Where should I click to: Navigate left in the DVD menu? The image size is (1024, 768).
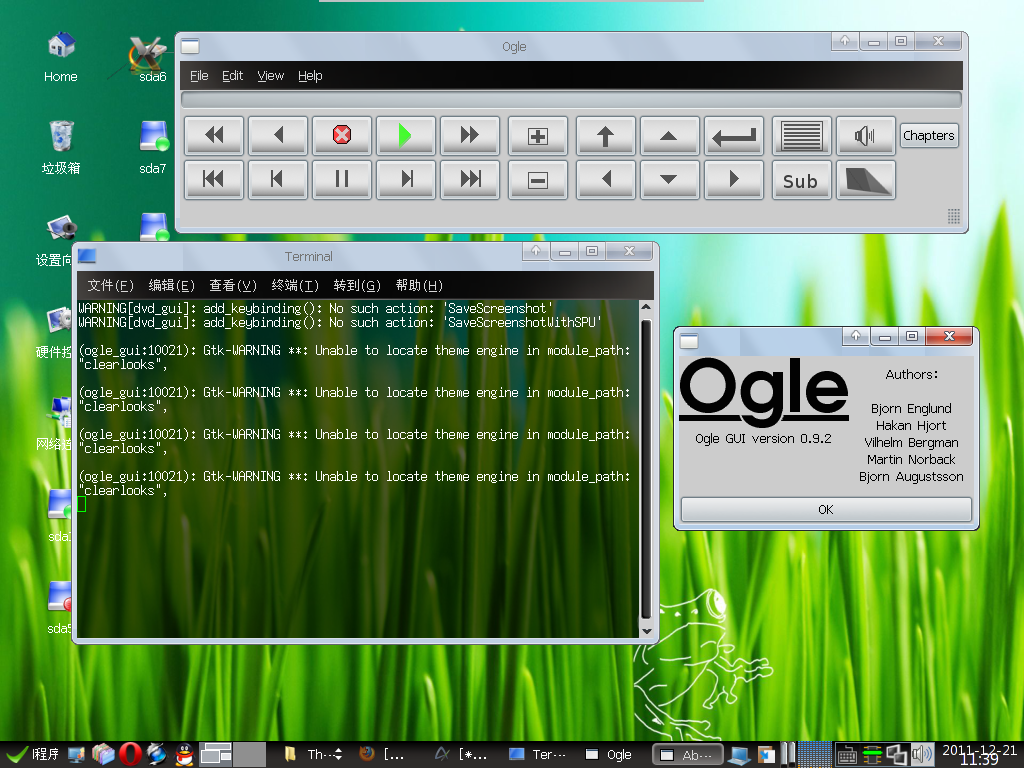pyautogui.click(x=605, y=180)
